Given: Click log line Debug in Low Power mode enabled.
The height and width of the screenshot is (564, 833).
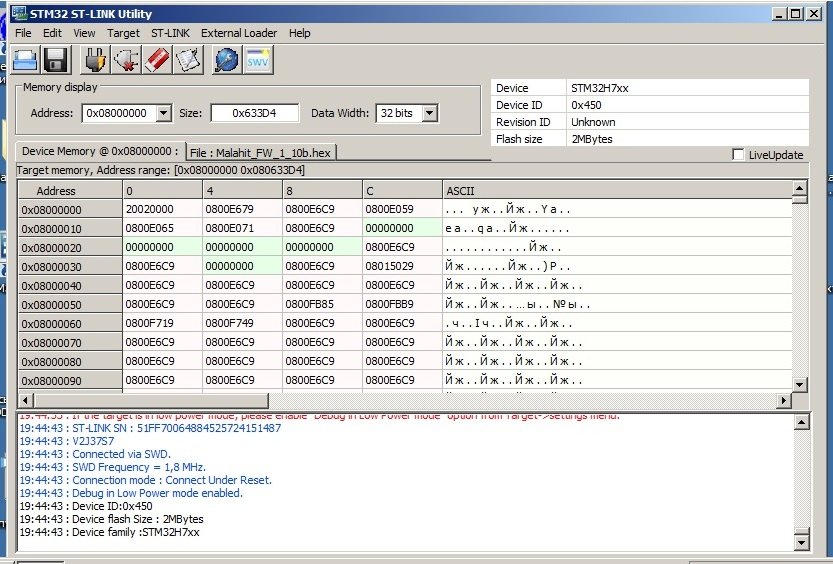Looking at the screenshot, I should click(131, 493).
